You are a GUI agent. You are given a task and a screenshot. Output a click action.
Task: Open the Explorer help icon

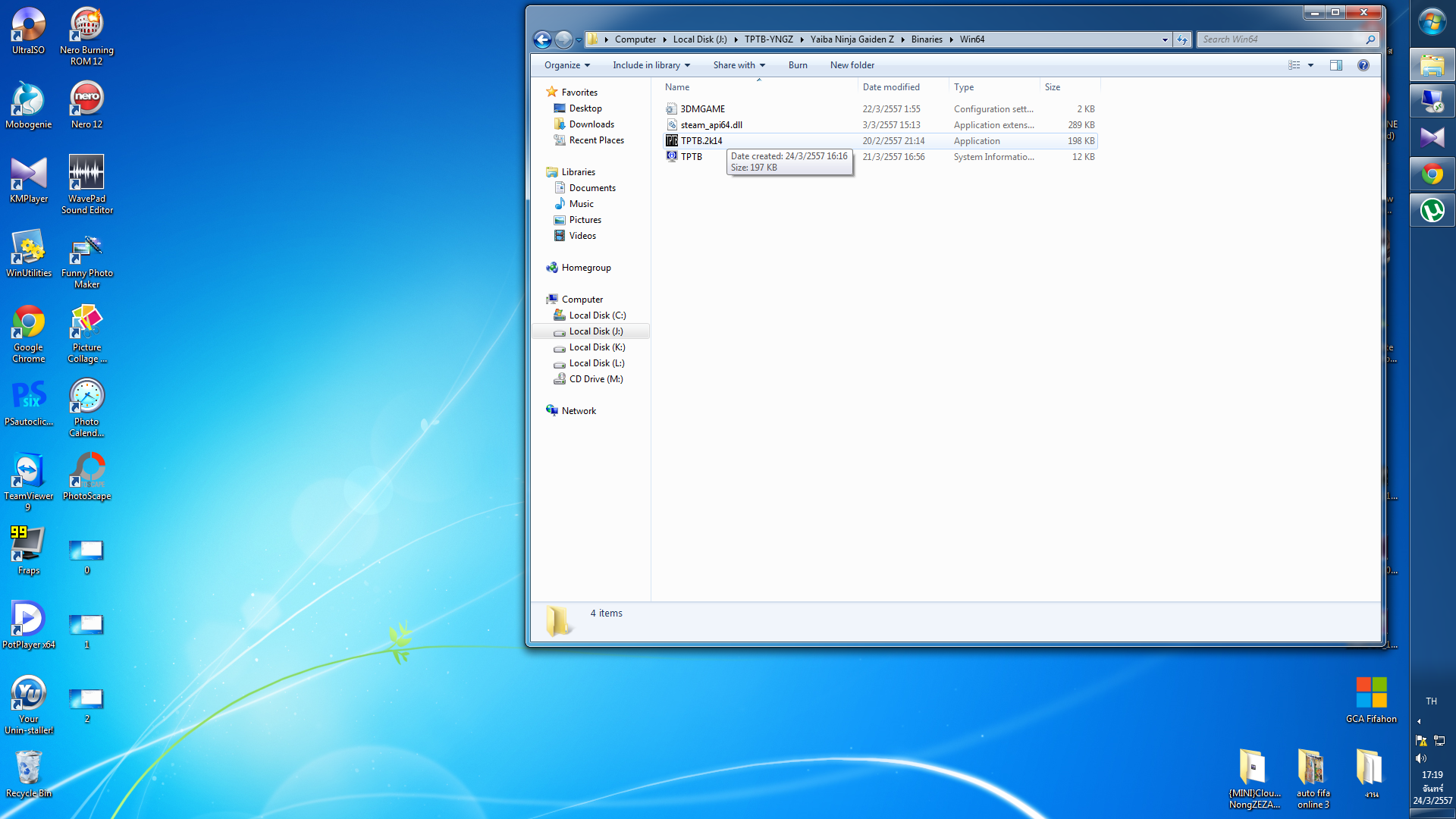[1363, 65]
